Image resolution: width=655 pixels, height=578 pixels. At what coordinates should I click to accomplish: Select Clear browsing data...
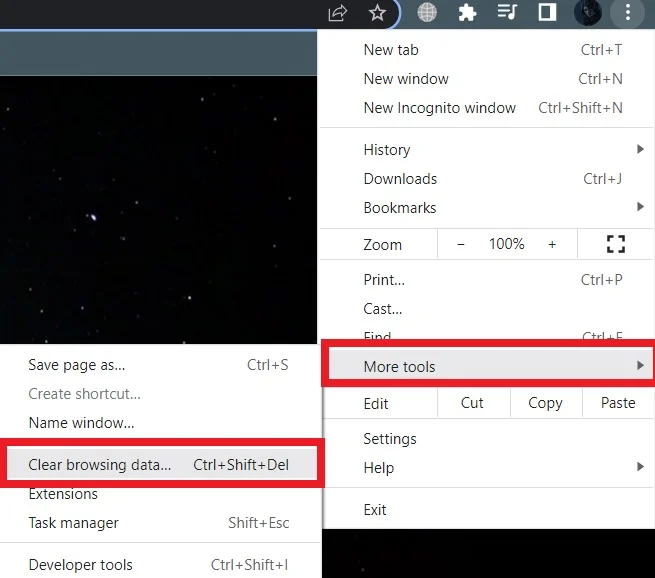pos(161,464)
